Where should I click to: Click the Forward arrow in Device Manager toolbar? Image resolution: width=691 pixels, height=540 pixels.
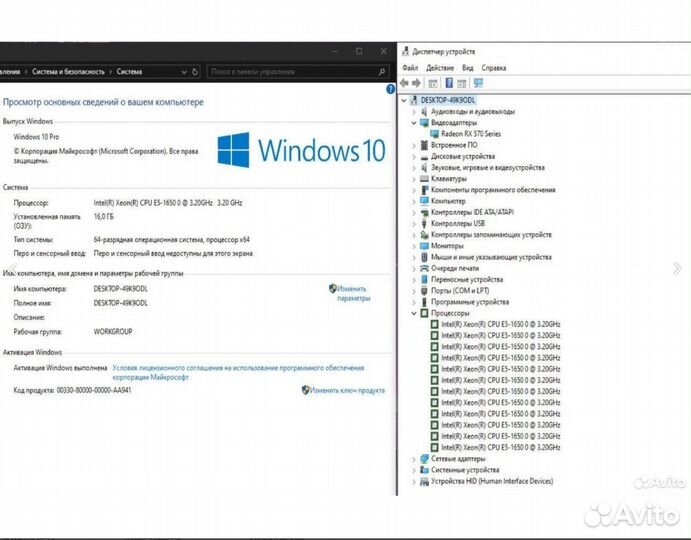coord(416,83)
